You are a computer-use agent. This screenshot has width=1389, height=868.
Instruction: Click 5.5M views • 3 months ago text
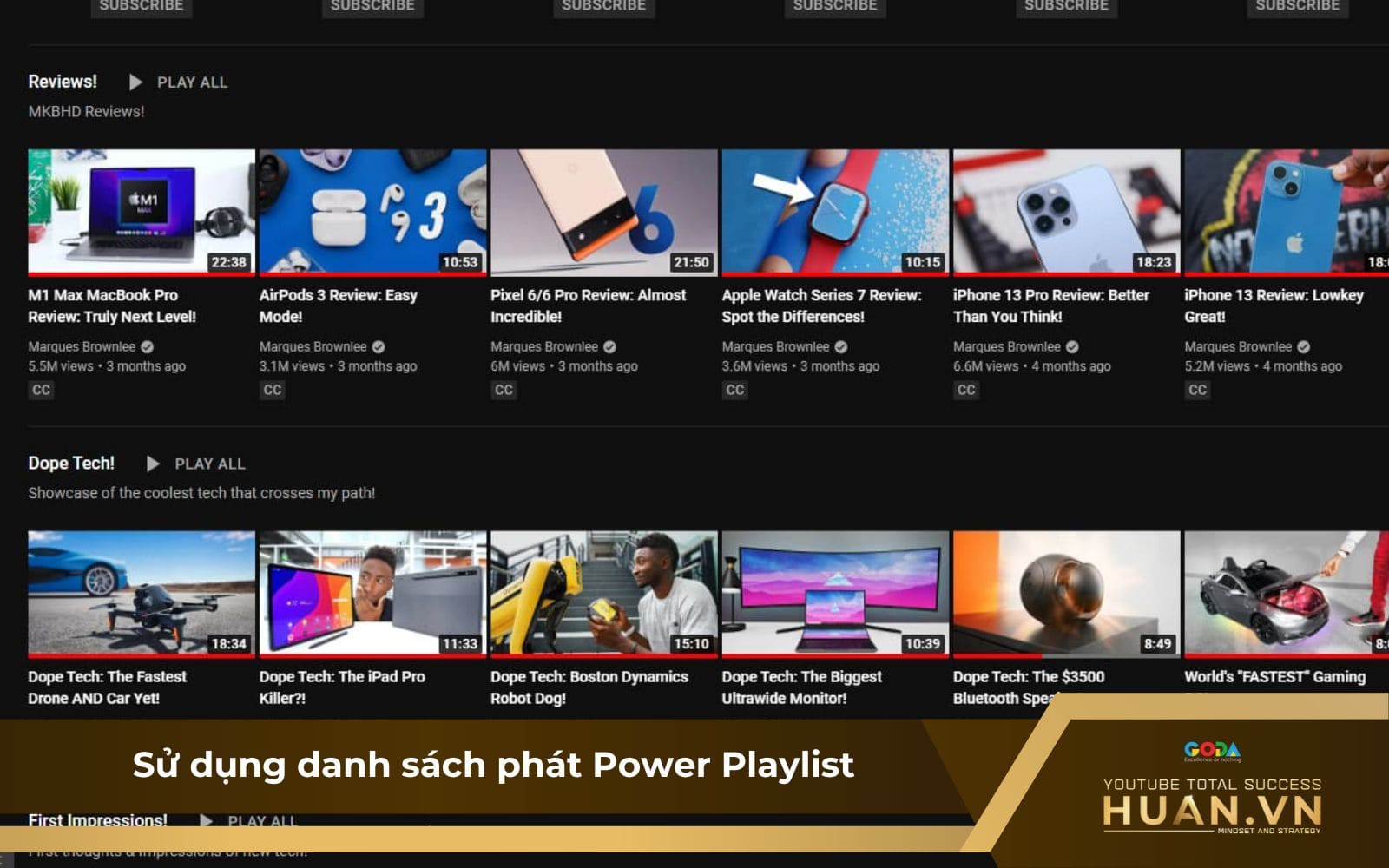pos(107,366)
